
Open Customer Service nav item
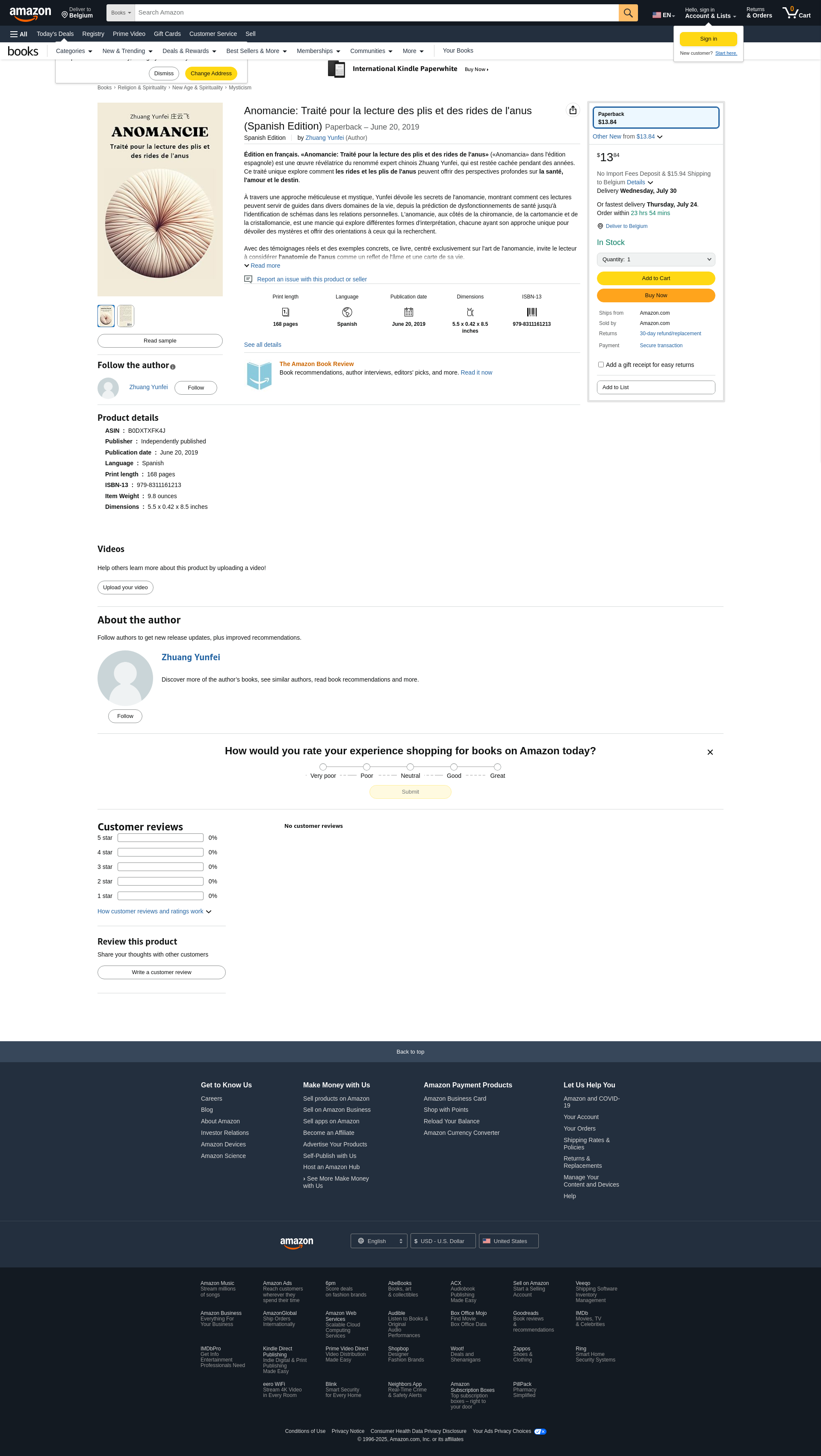pyautogui.click(x=213, y=34)
